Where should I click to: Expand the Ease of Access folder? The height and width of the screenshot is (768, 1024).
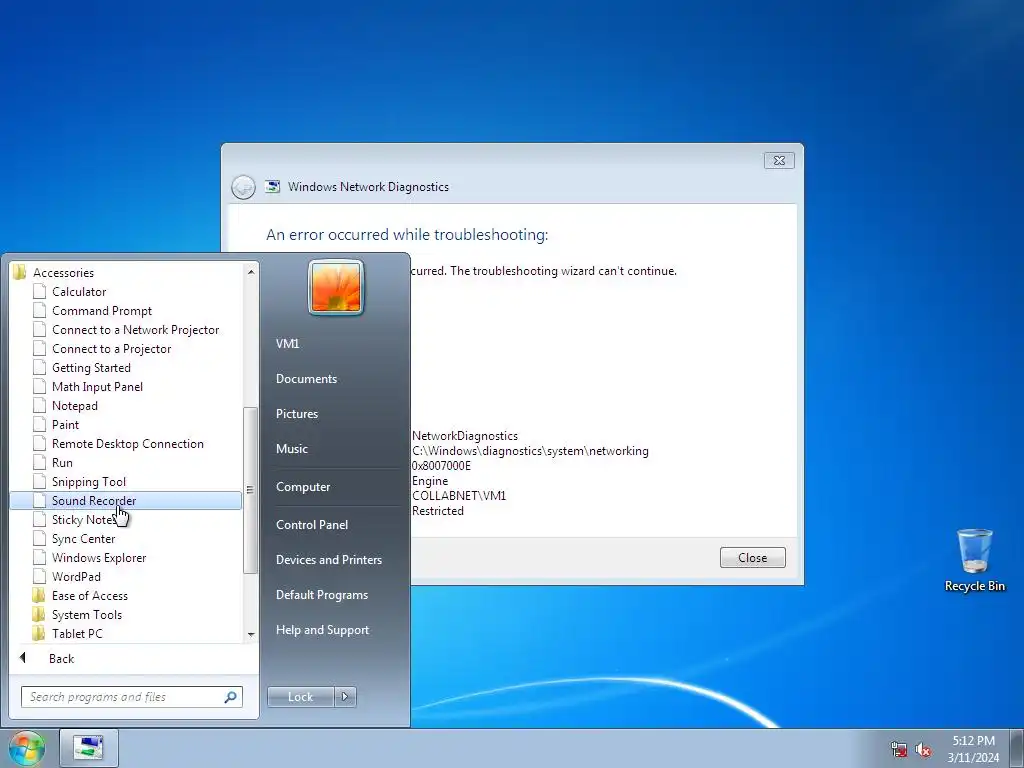(x=90, y=596)
